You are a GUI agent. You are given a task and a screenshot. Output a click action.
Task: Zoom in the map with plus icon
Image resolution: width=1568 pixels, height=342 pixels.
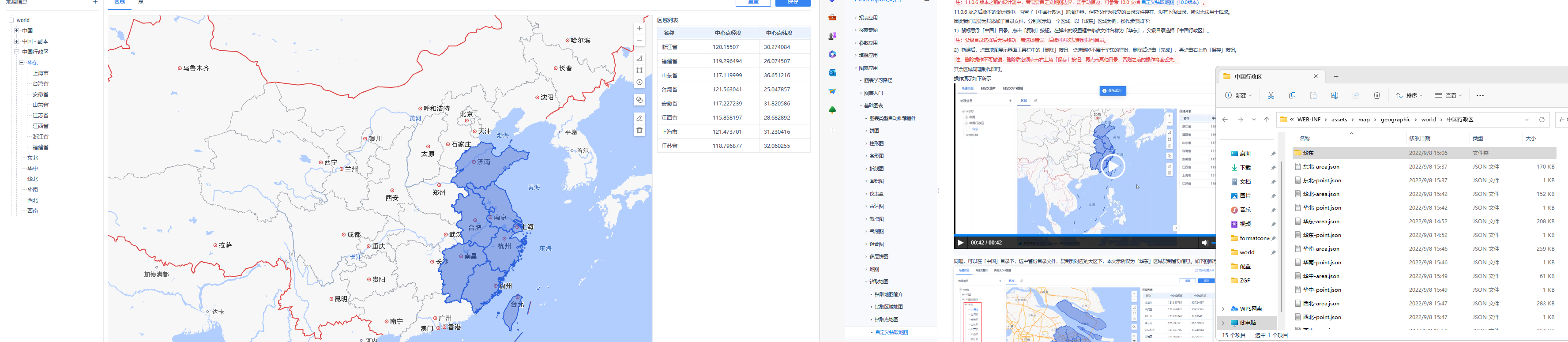pyautogui.click(x=639, y=29)
